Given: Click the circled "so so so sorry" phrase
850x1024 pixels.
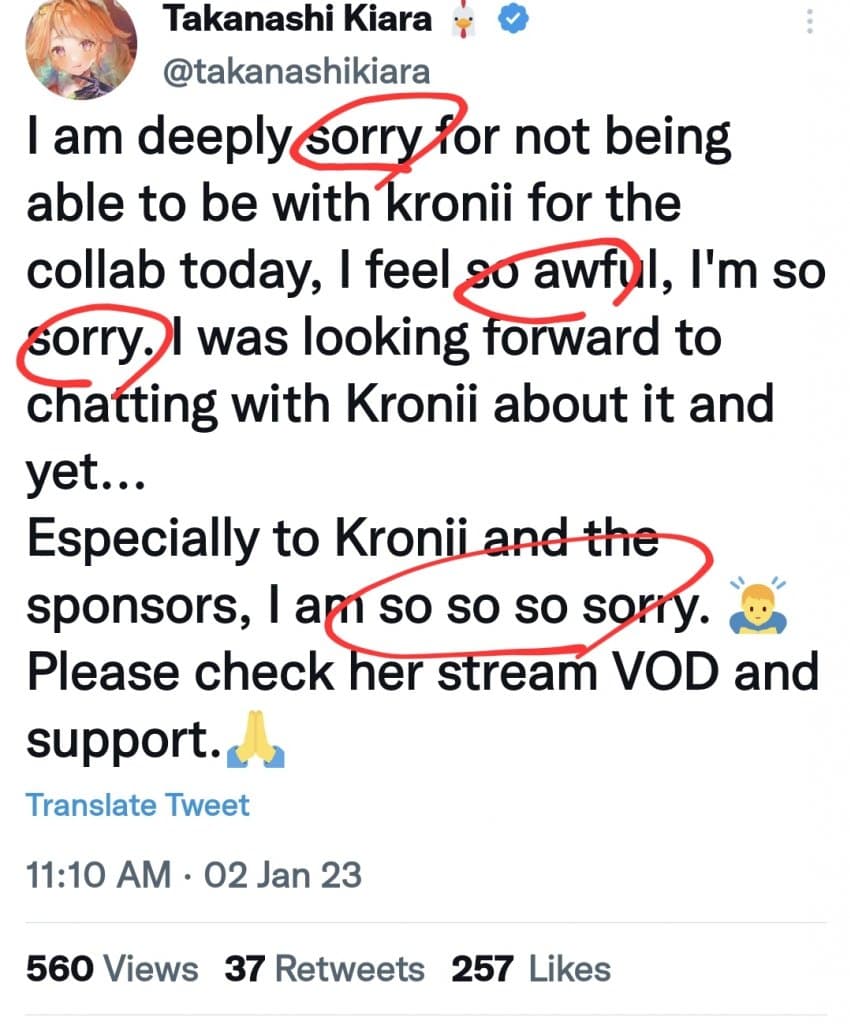Looking at the screenshot, I should point(530,607).
